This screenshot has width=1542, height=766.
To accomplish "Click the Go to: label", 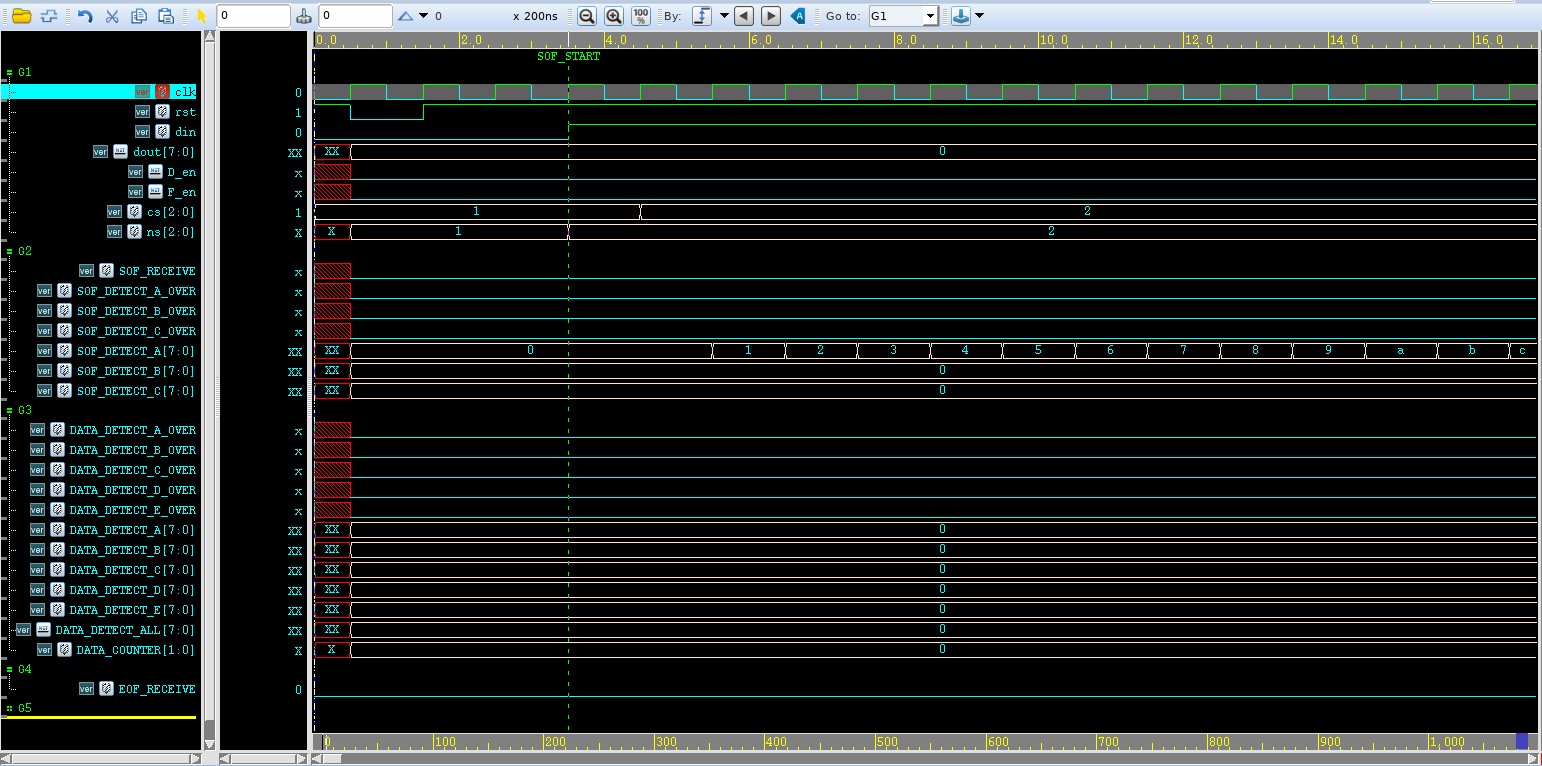I will [x=842, y=16].
